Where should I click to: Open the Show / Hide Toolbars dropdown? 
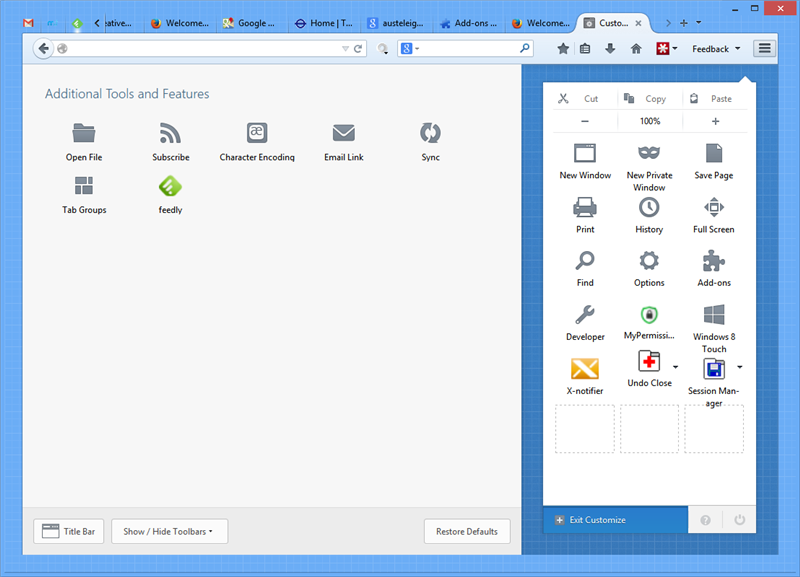[x=169, y=531]
